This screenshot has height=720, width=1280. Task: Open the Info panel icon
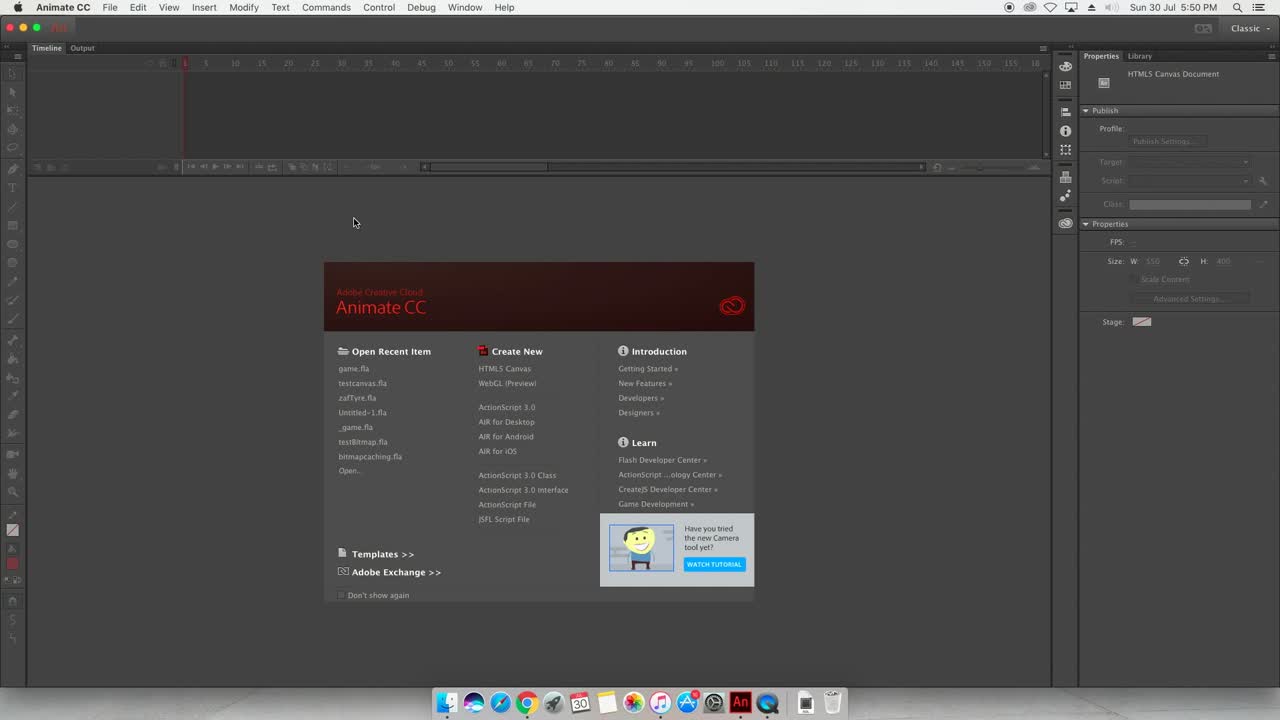pyautogui.click(x=1066, y=131)
